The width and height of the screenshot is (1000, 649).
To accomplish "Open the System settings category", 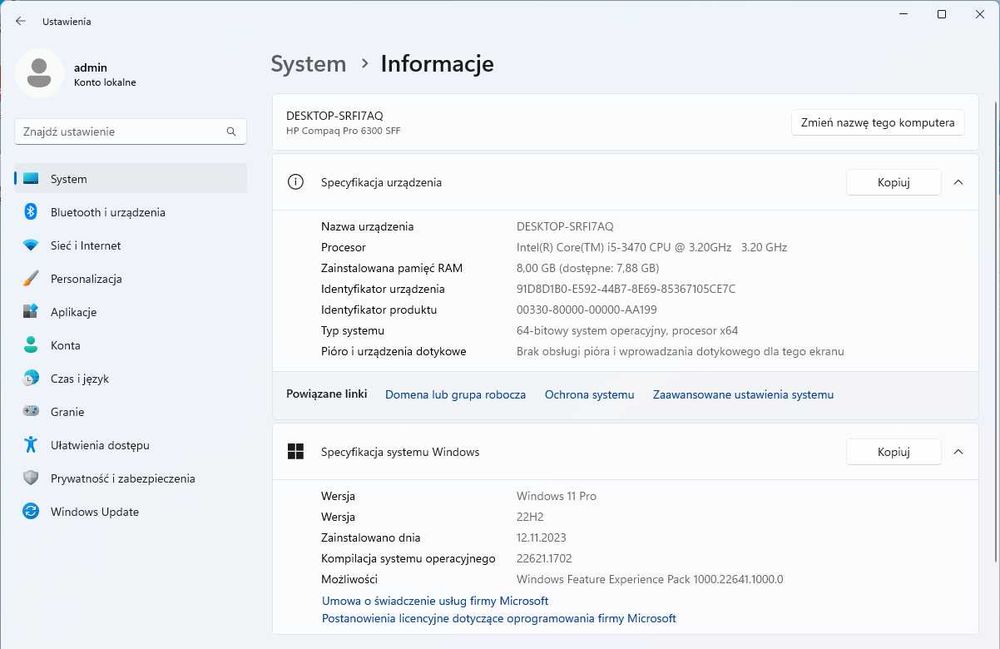I will (x=131, y=179).
